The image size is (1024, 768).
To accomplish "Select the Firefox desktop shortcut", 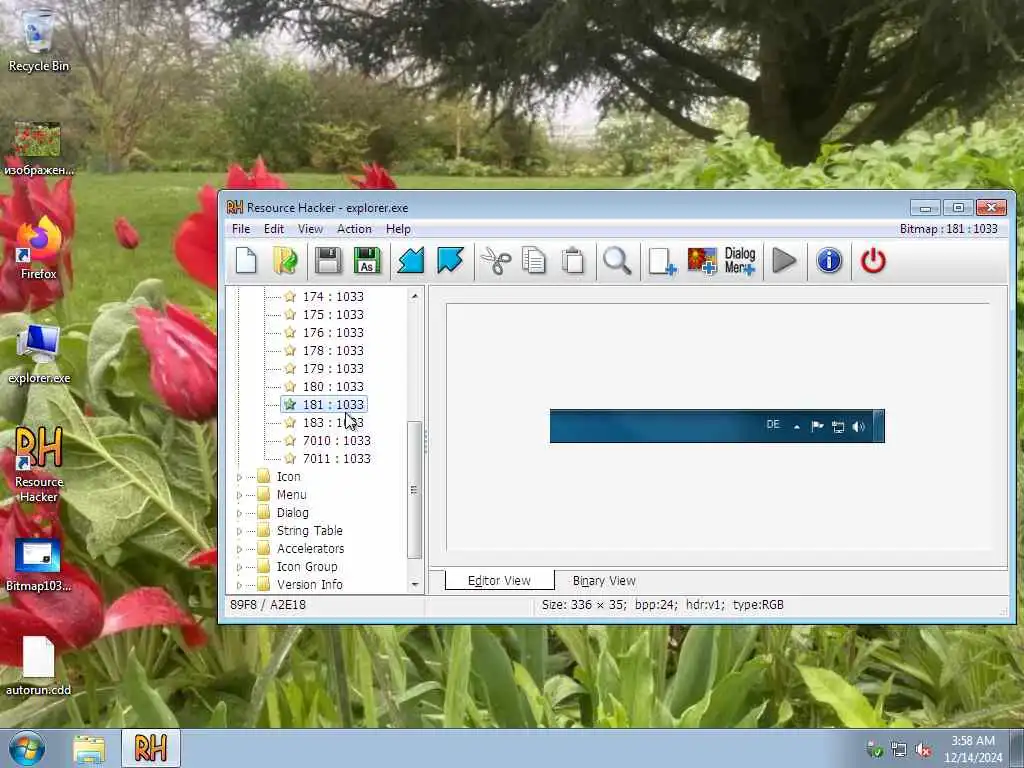I will point(39,248).
